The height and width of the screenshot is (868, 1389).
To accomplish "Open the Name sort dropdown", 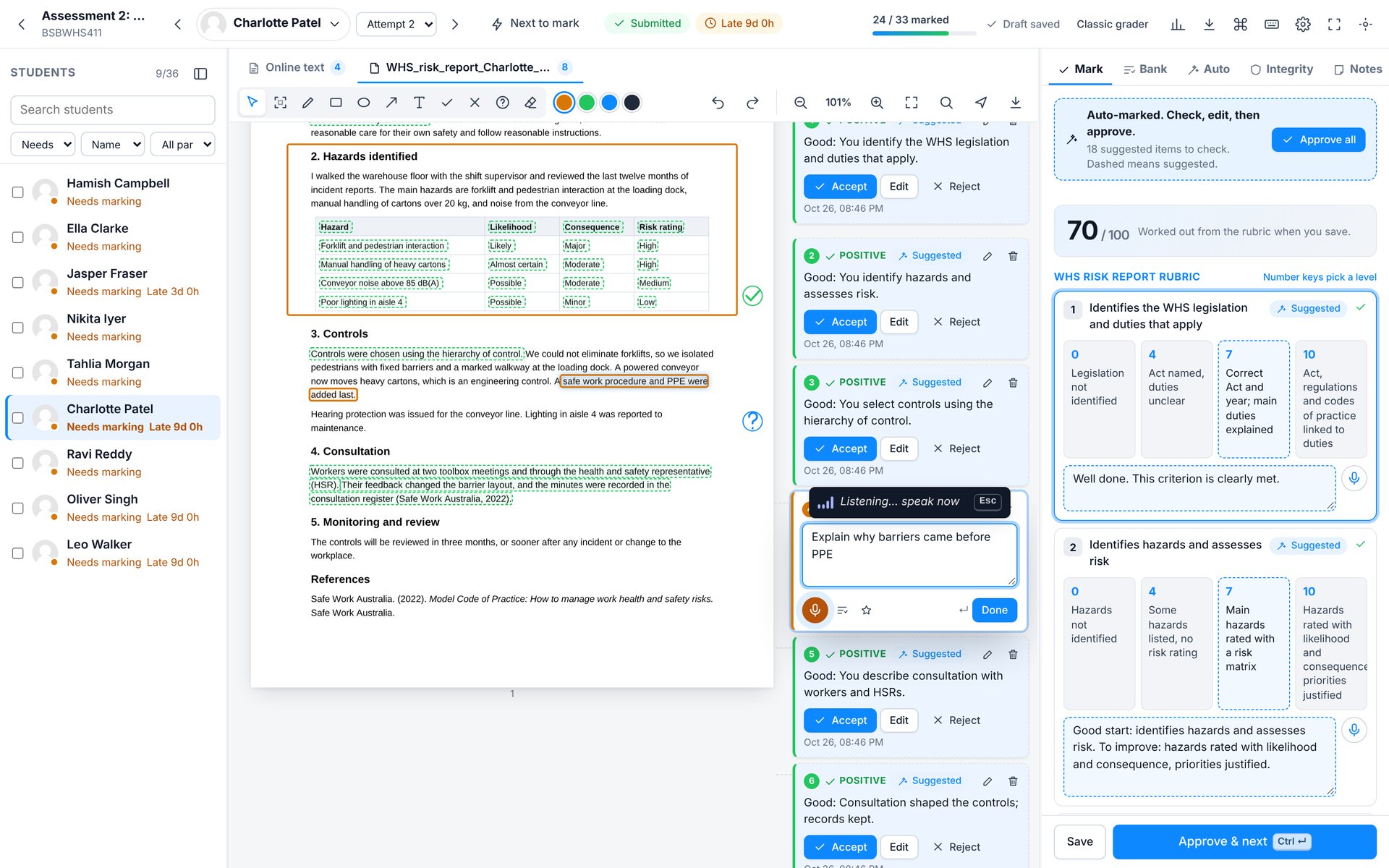I will click(113, 145).
